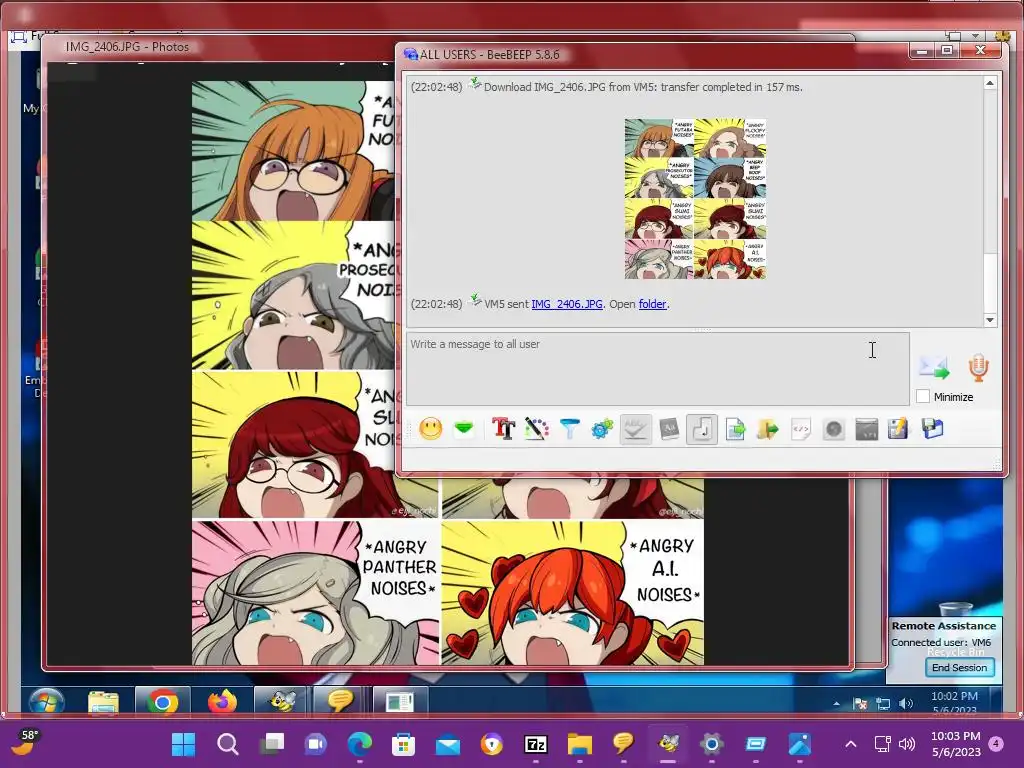Click the chat bubble on Windows 7 taskbar

pyautogui.click(x=340, y=702)
